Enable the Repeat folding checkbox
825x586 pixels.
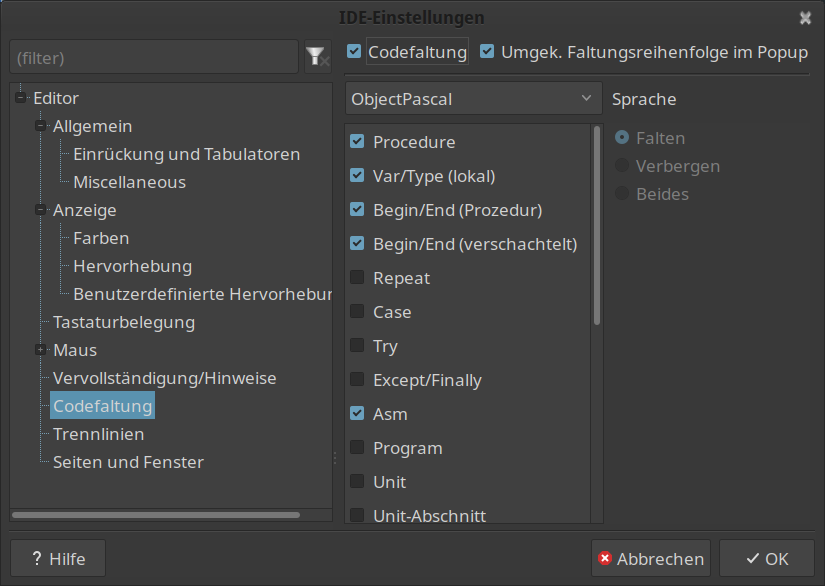click(x=357, y=277)
